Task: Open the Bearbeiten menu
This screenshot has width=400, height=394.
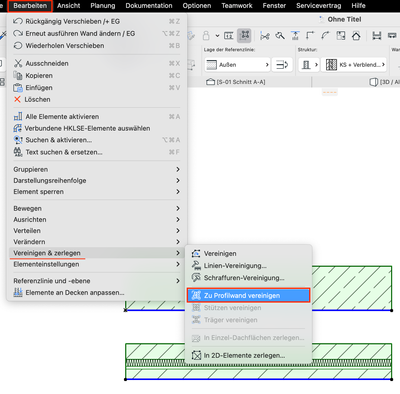Action: click(x=30, y=6)
